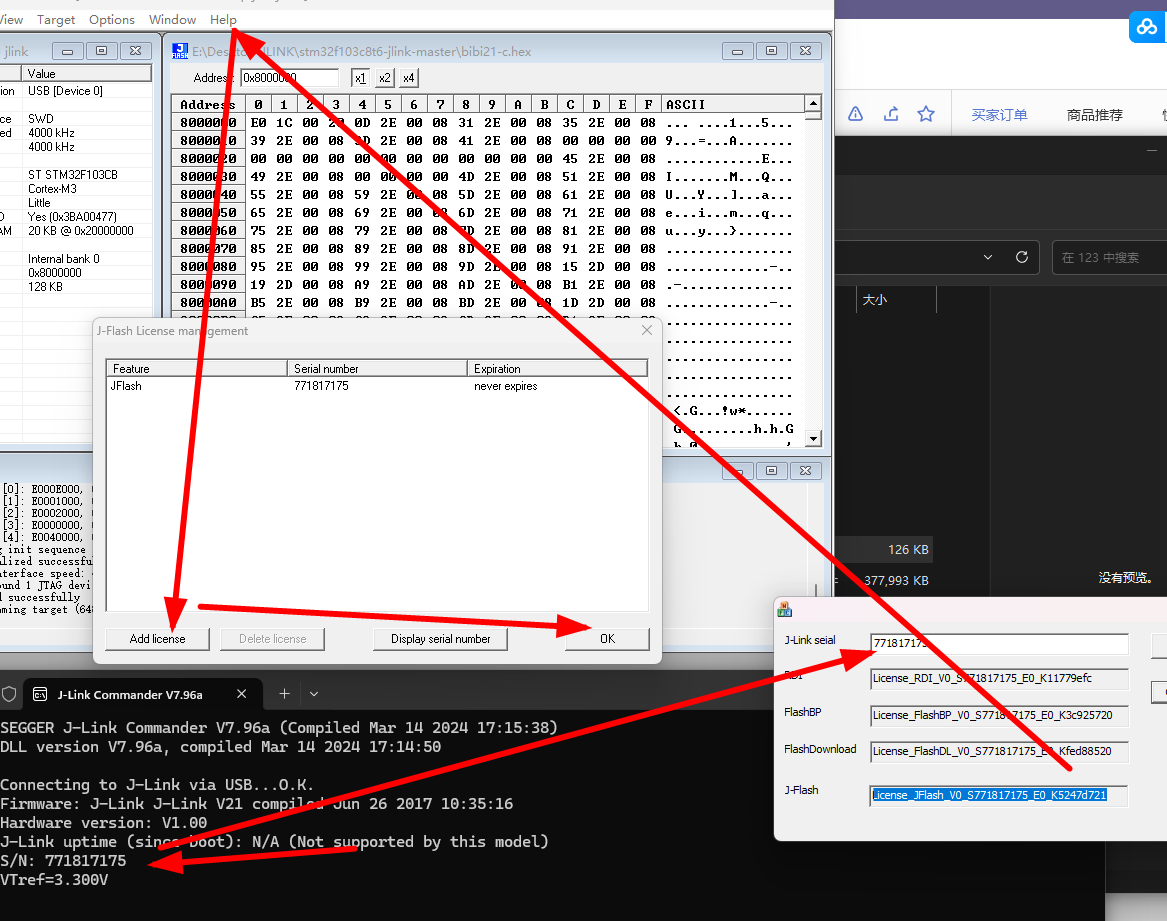Open the Help menu

coord(223,19)
